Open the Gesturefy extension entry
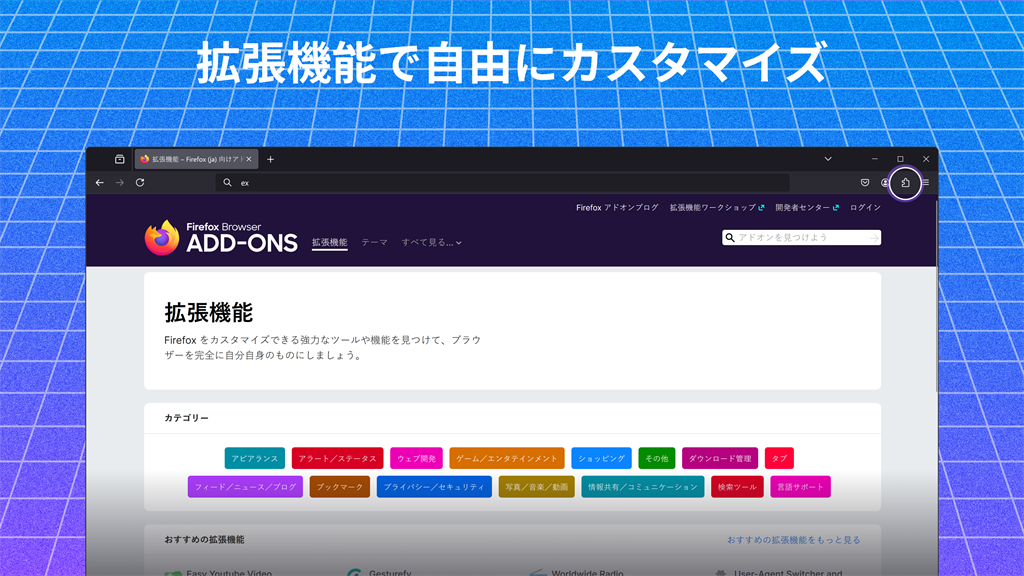 pyautogui.click(x=379, y=573)
